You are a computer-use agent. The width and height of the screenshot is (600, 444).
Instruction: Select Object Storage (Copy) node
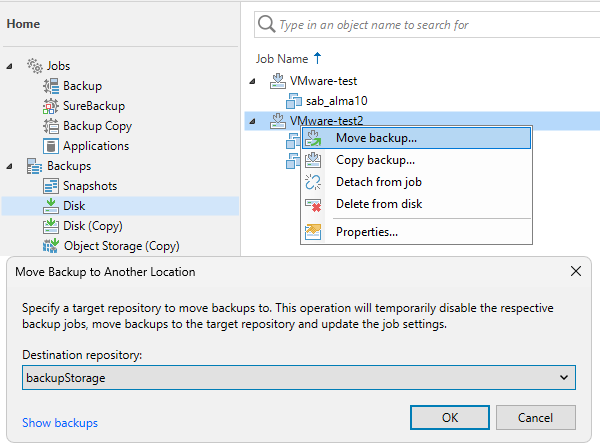click(122, 246)
